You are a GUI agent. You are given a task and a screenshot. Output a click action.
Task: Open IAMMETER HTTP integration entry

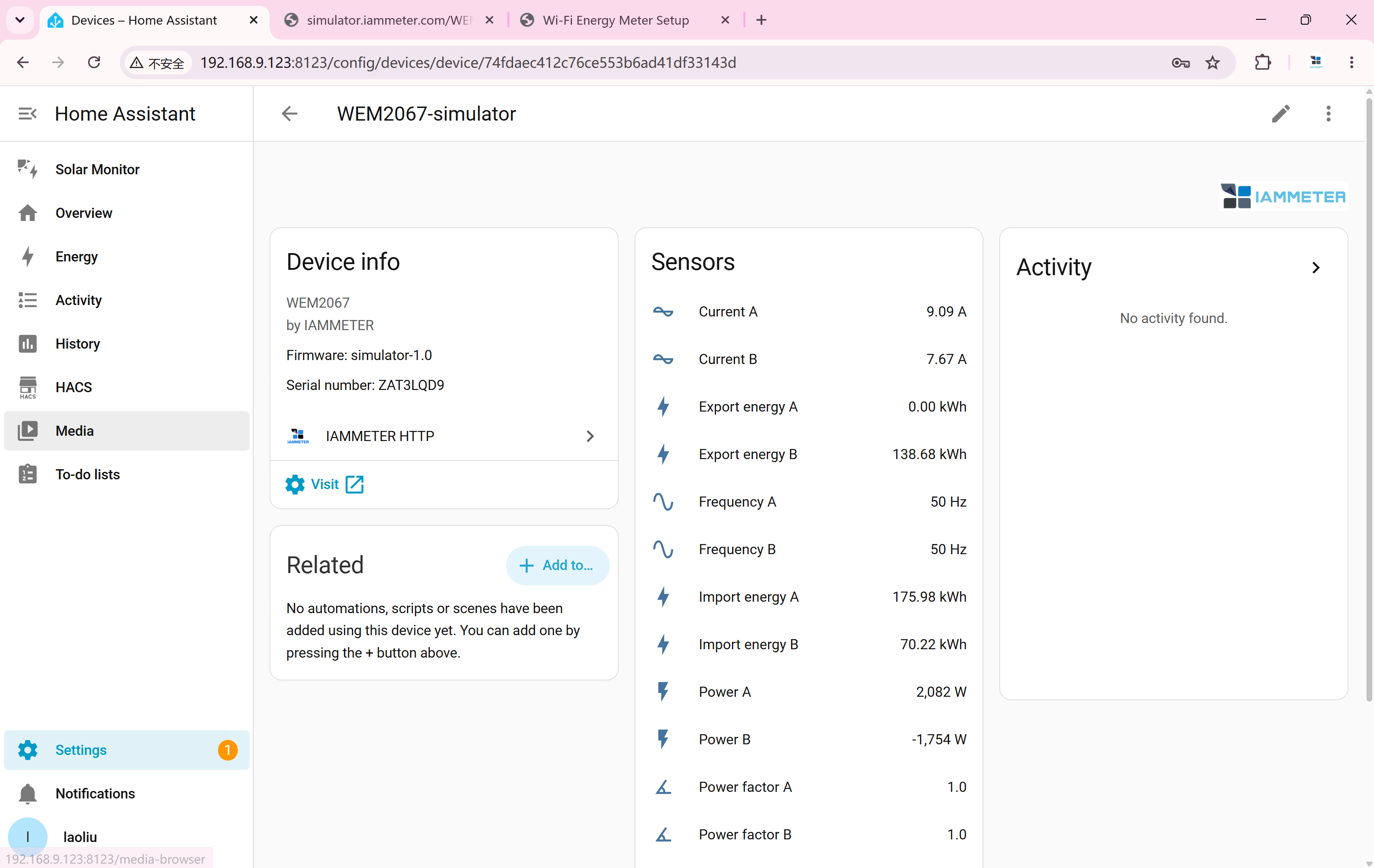click(443, 436)
